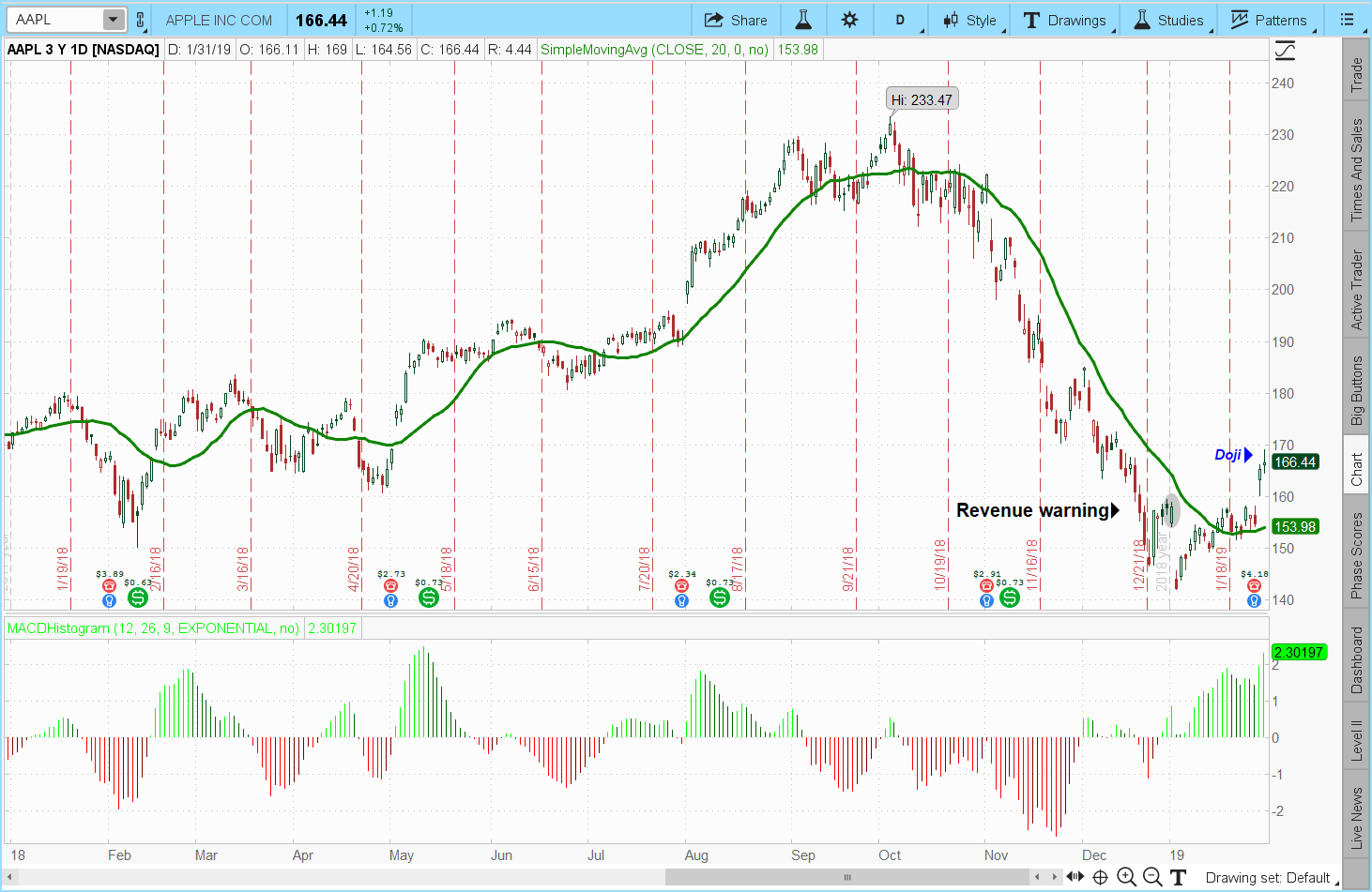Open the Style menu
This screenshot has width=1372, height=892.
970,20
